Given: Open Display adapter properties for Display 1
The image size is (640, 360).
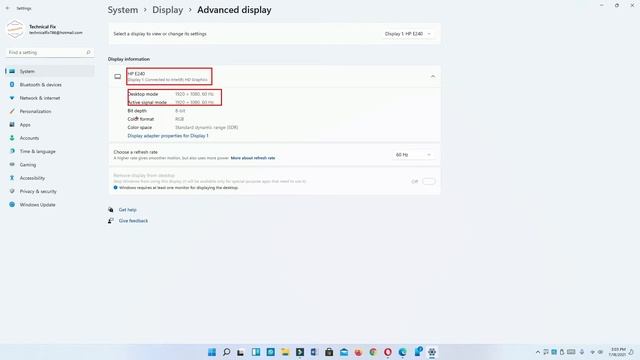Looking at the screenshot, I should (168, 136).
